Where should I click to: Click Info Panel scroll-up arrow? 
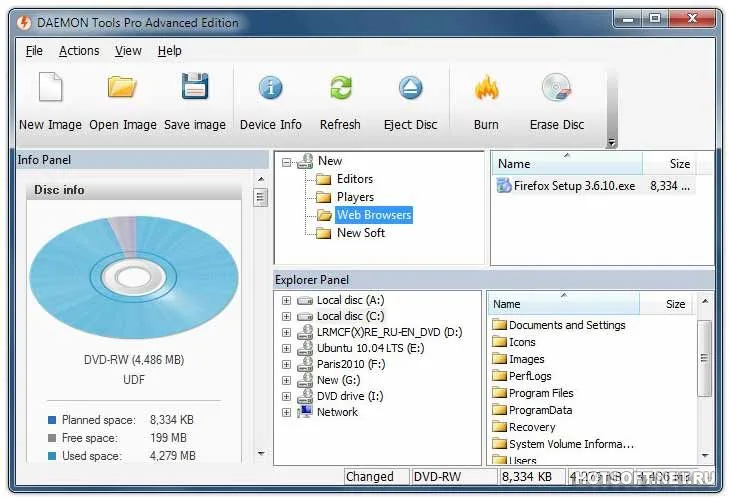tap(261, 179)
